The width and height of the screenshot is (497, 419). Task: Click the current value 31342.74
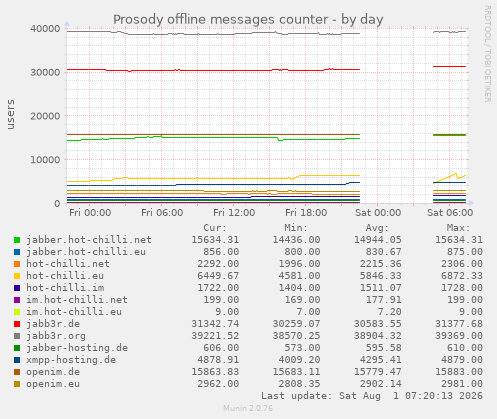(215, 324)
